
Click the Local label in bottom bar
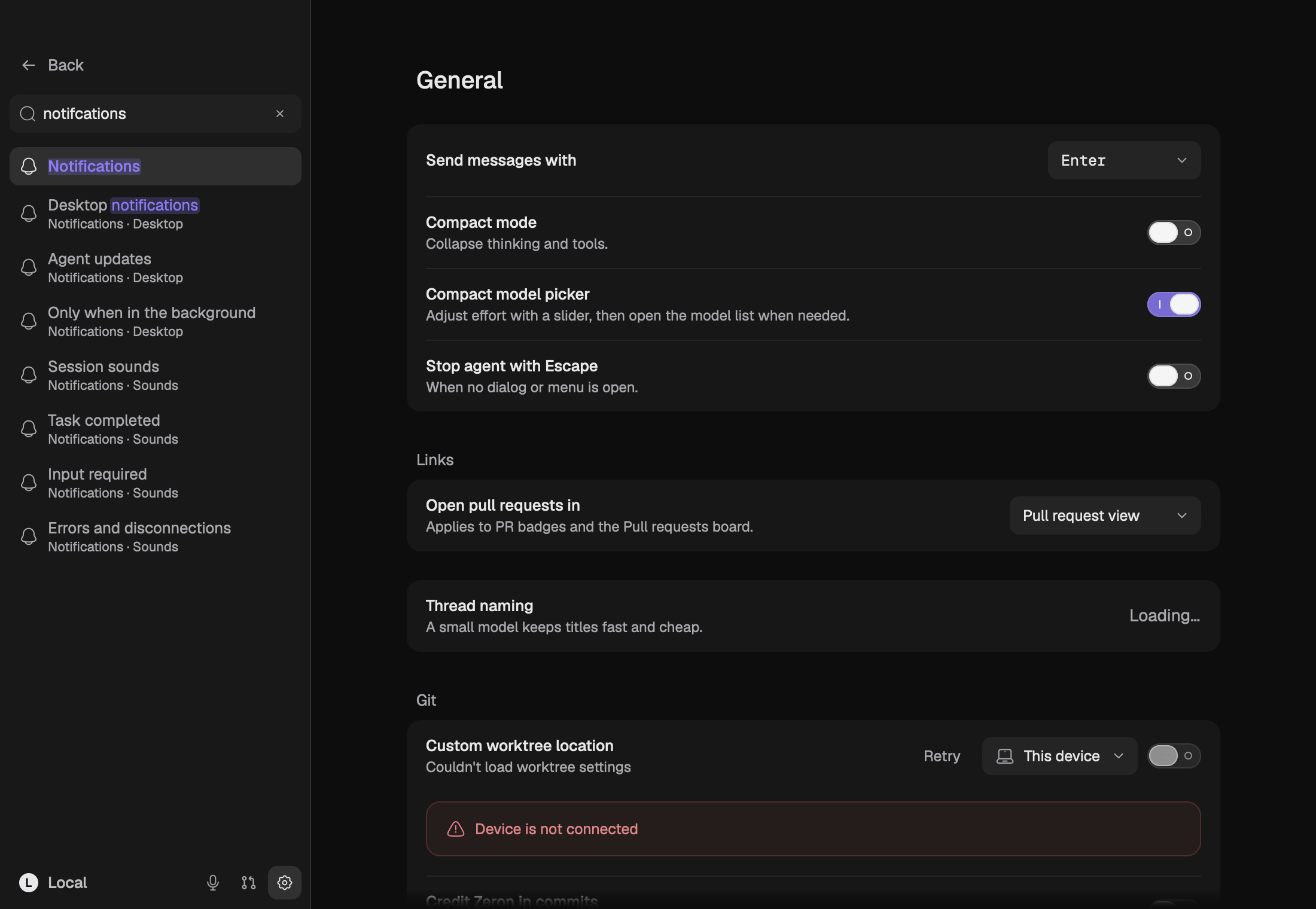click(x=68, y=883)
